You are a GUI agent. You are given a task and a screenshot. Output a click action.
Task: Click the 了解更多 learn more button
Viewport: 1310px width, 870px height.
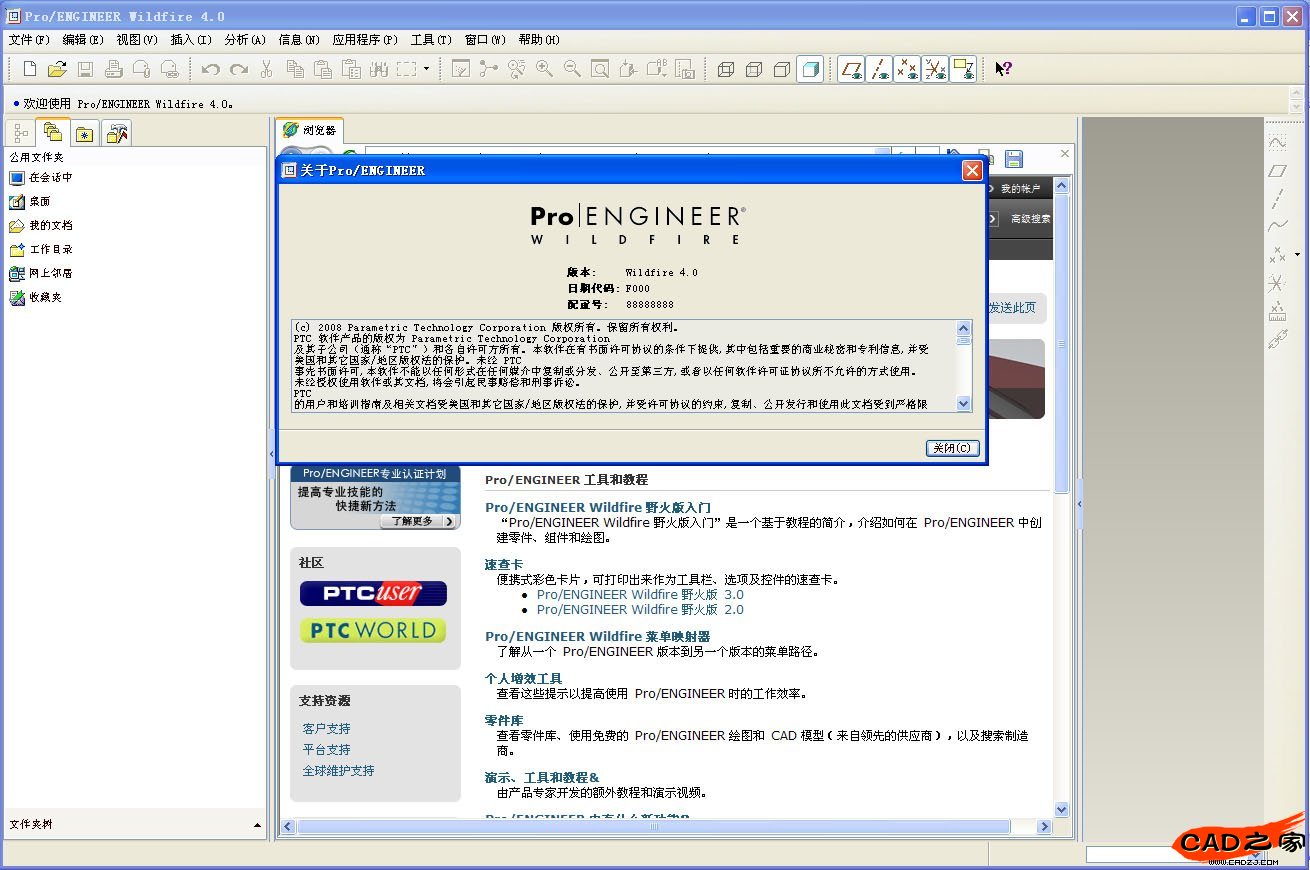point(418,521)
